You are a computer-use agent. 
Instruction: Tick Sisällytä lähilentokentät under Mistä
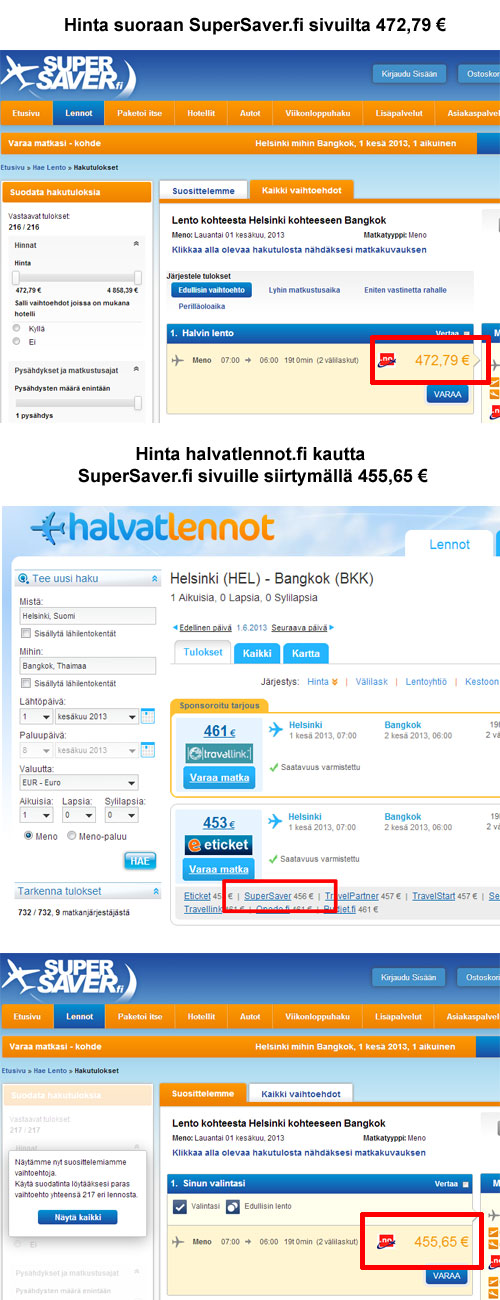25,634
